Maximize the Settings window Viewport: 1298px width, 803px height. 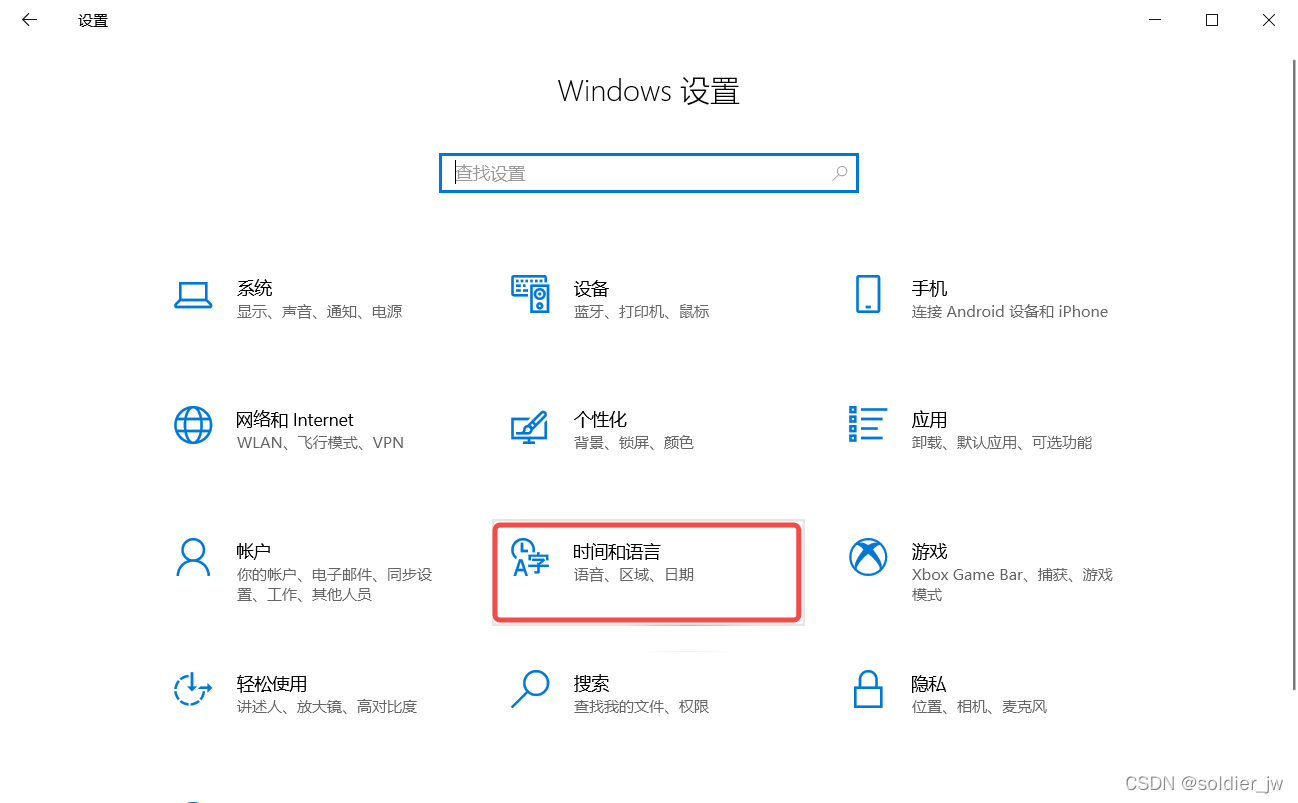(x=1212, y=20)
